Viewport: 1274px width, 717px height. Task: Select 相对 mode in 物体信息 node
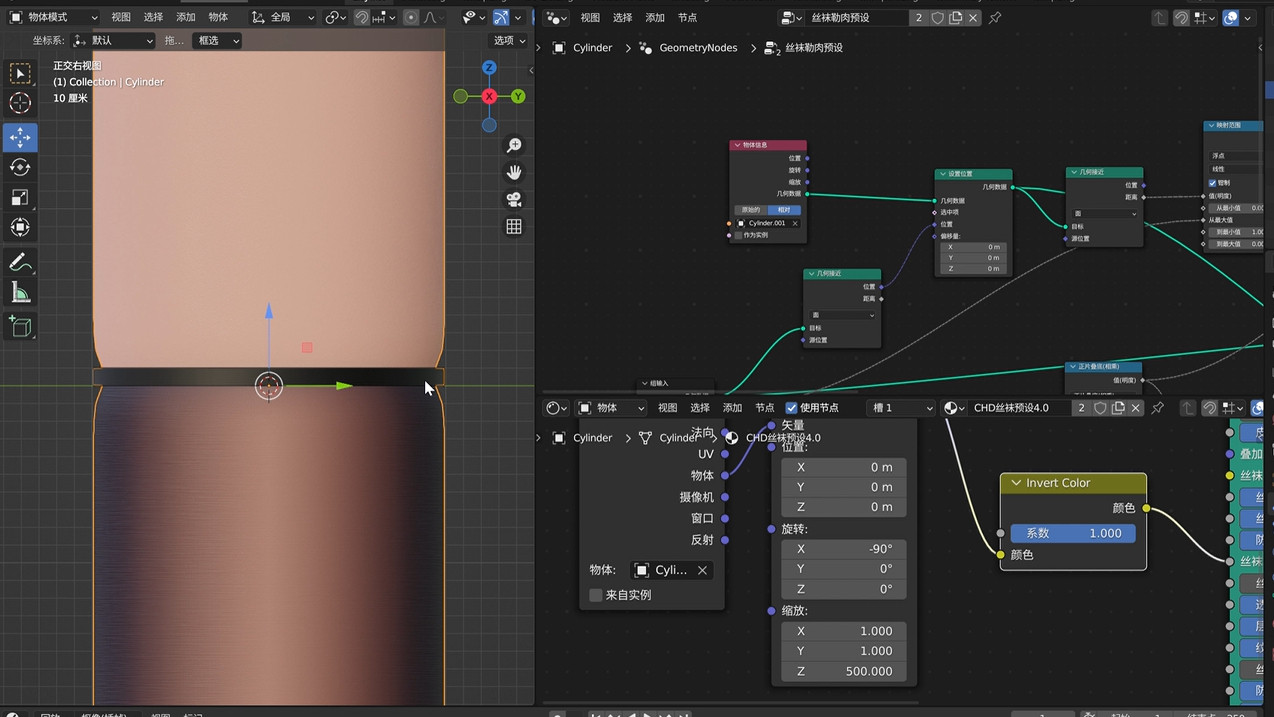[784, 210]
